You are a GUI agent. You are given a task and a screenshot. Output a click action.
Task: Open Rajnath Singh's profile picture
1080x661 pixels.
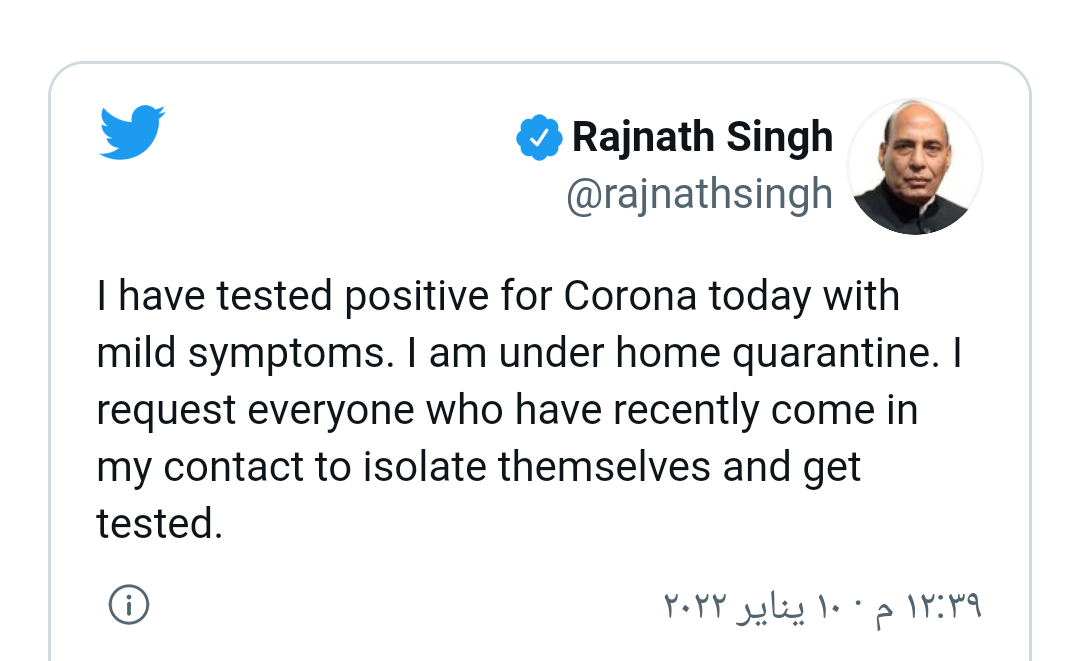[915, 166]
